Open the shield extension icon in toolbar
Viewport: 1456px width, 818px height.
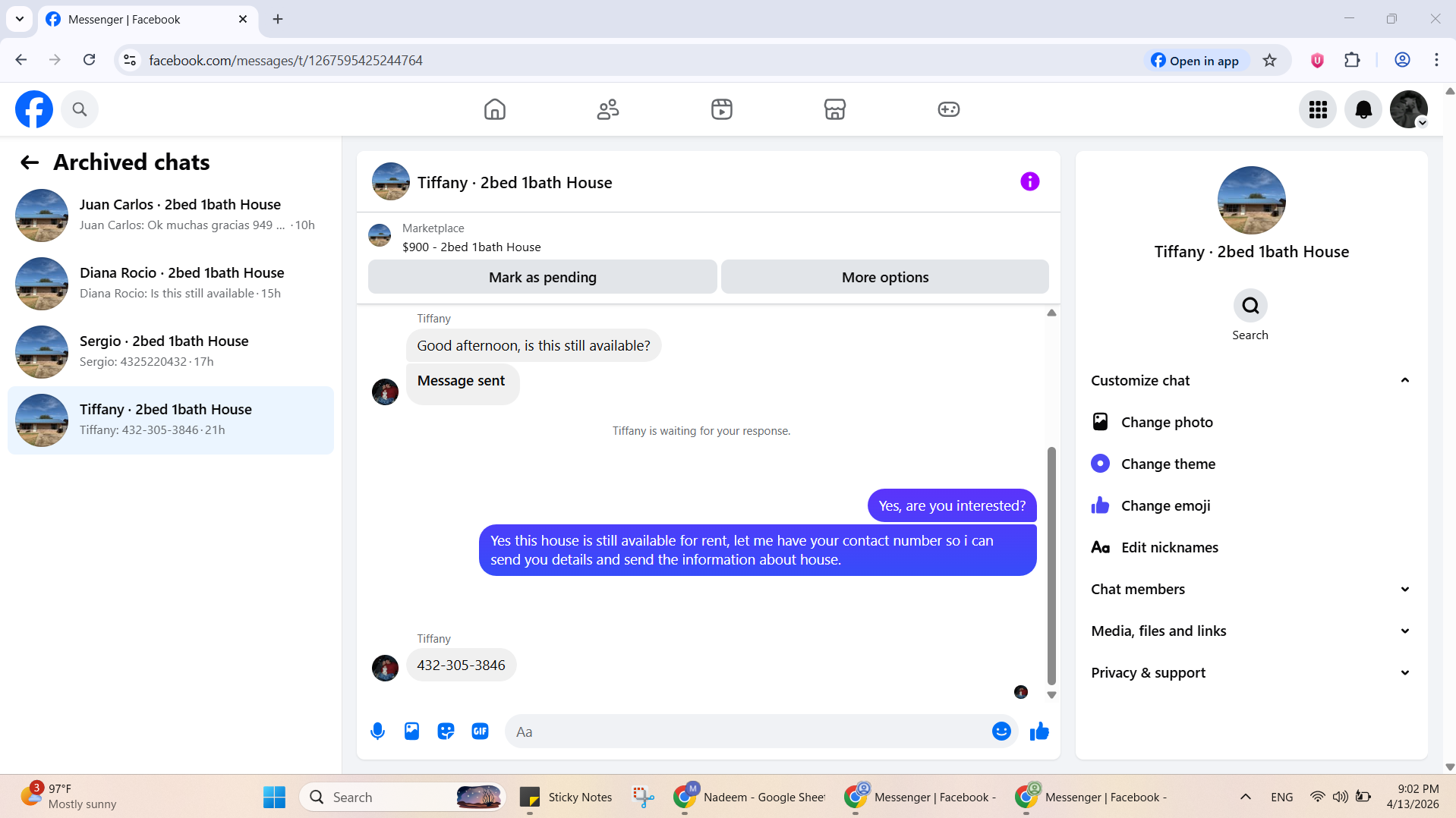coord(1317,60)
